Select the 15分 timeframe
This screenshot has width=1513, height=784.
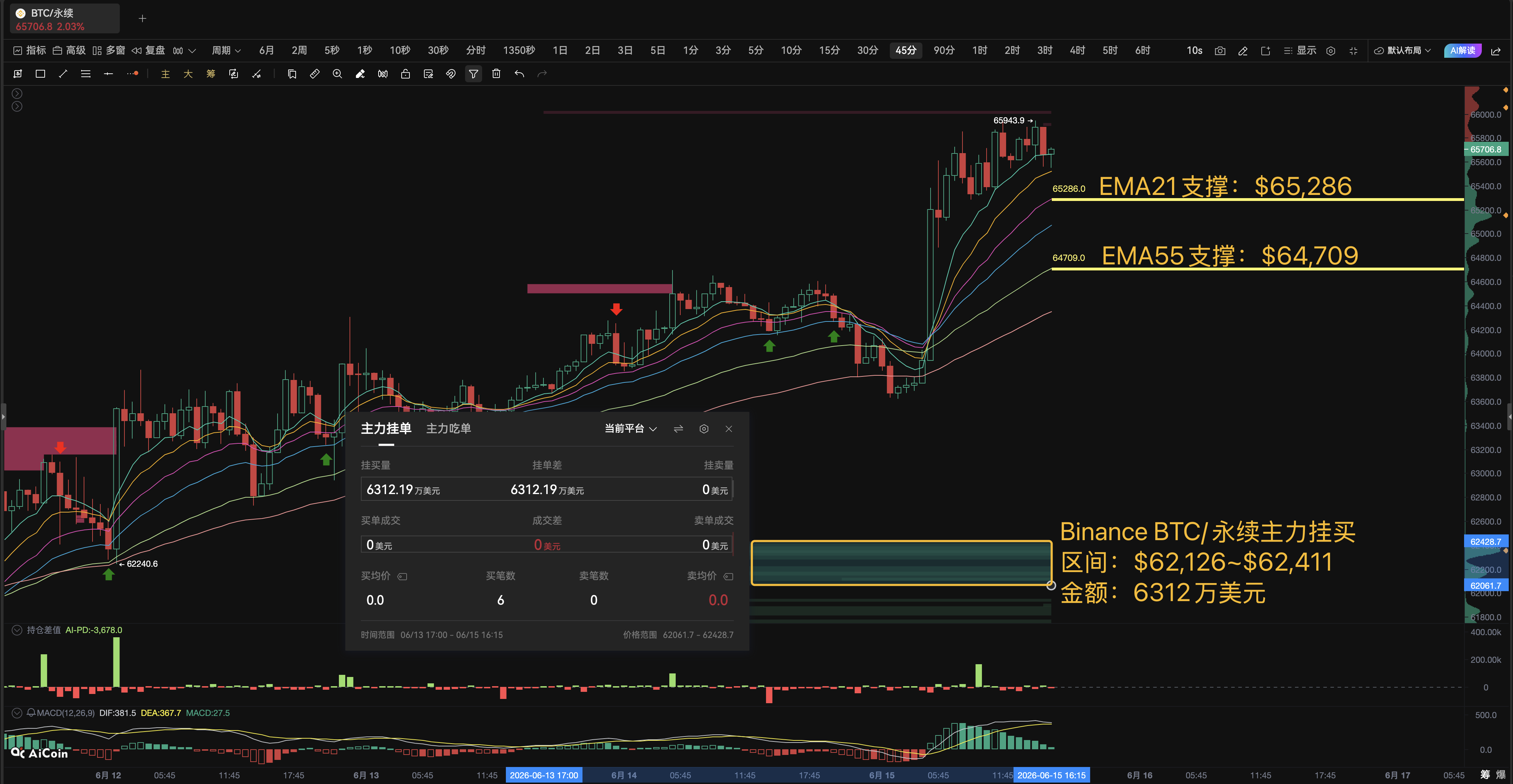[x=829, y=51]
